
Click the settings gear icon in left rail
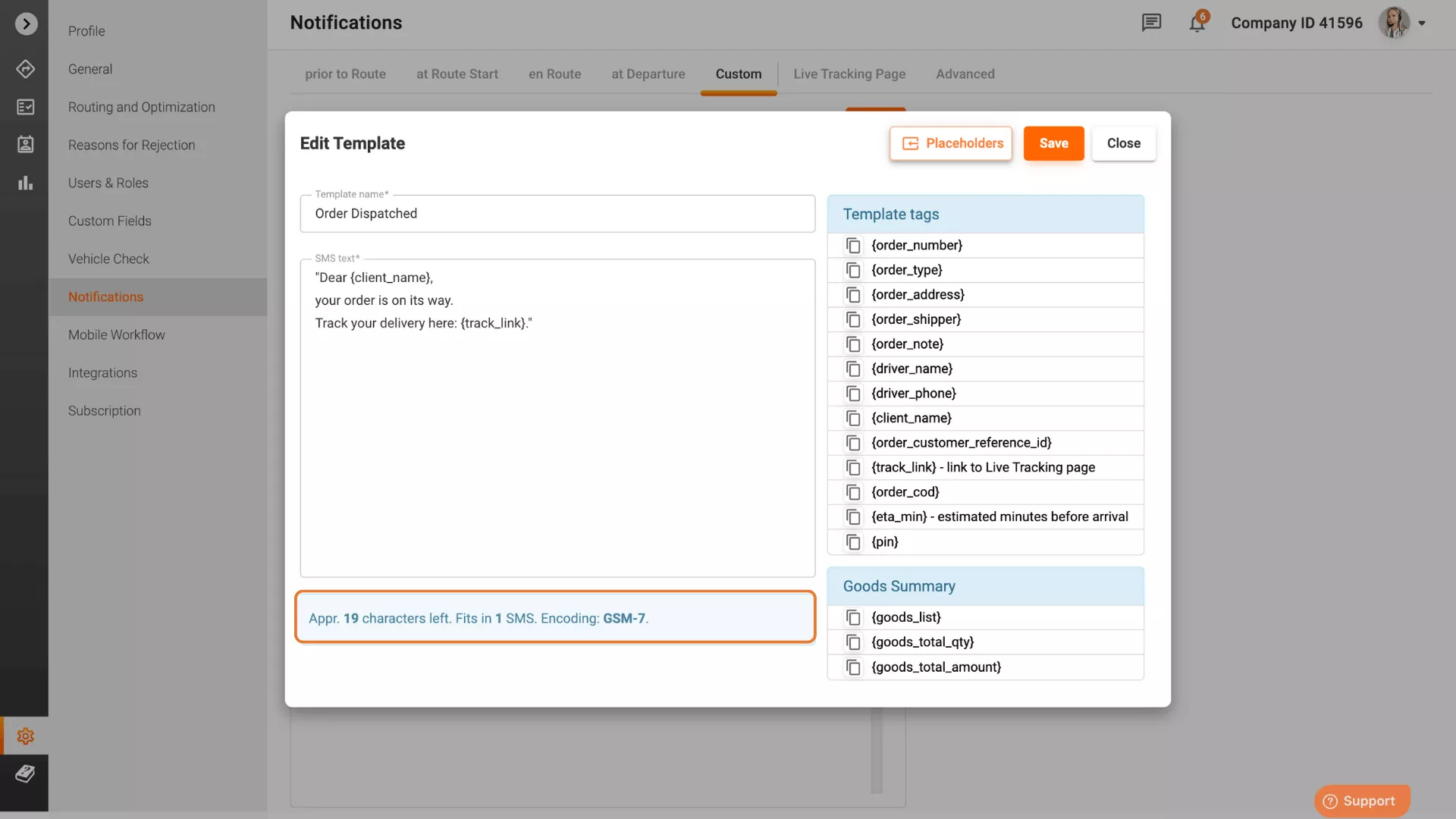click(x=25, y=736)
